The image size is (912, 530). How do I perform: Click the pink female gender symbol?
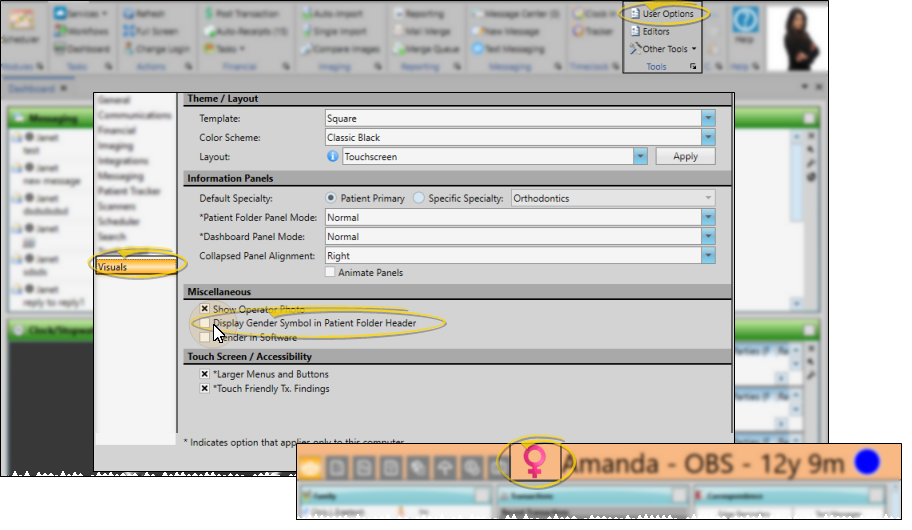tap(535, 463)
